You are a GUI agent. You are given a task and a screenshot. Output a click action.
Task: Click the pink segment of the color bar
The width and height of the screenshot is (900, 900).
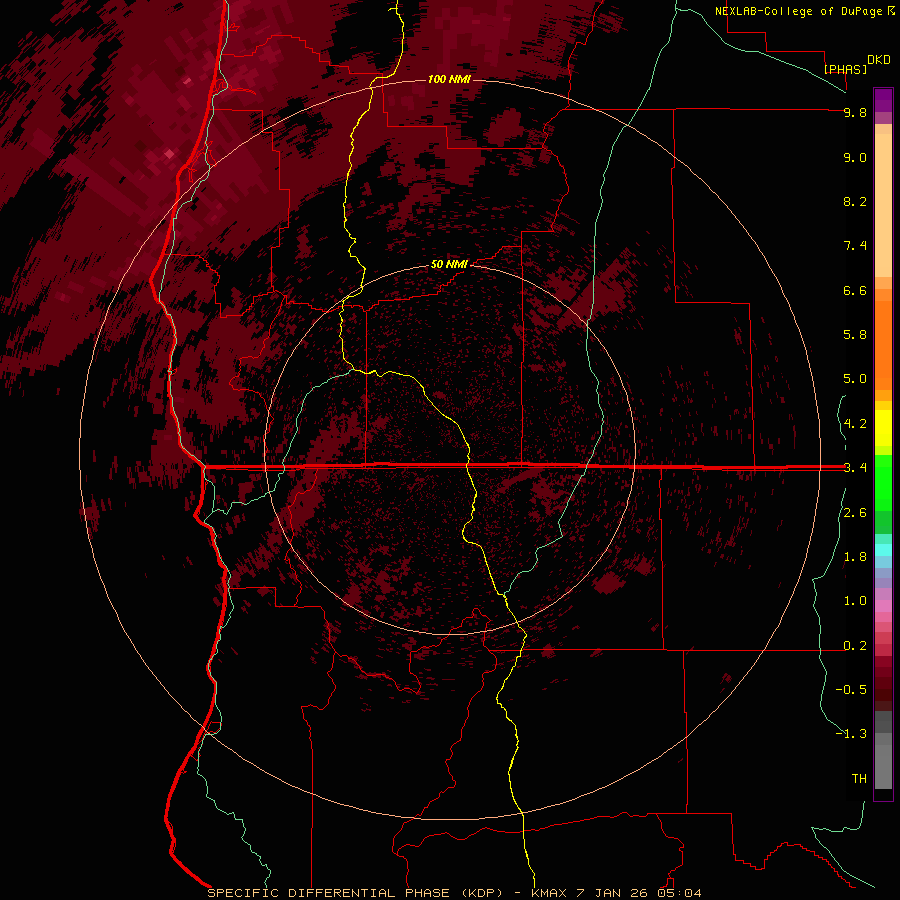point(883,606)
